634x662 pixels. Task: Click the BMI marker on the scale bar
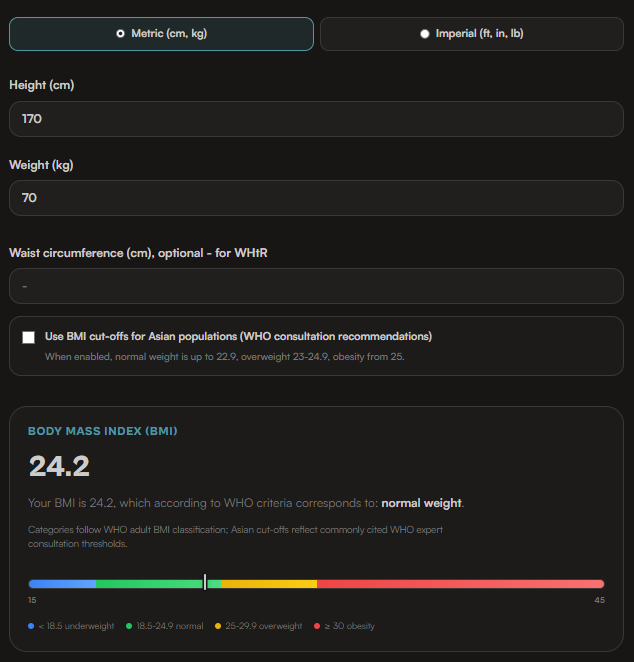coord(205,582)
